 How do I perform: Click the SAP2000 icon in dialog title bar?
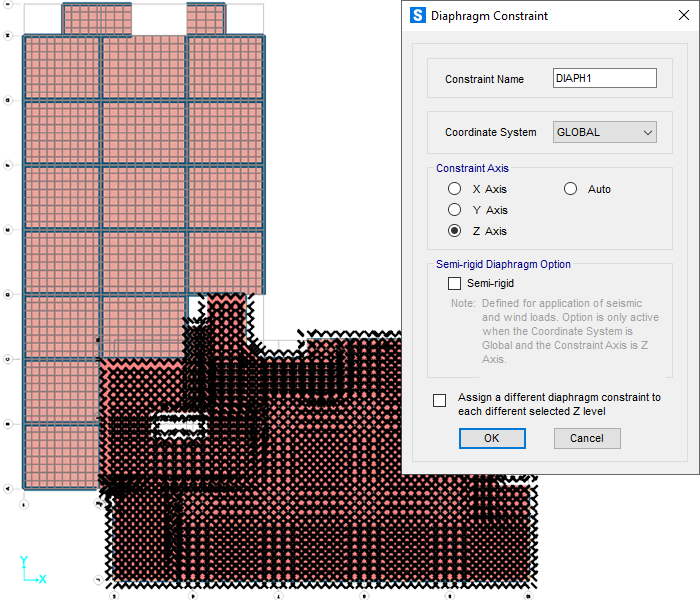click(418, 16)
